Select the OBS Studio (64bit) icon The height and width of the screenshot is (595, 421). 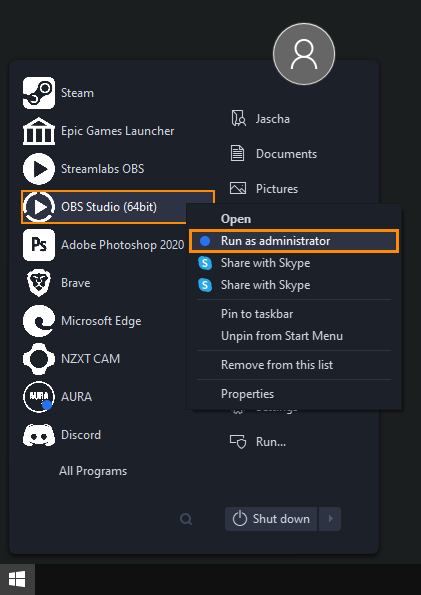click(x=39, y=207)
